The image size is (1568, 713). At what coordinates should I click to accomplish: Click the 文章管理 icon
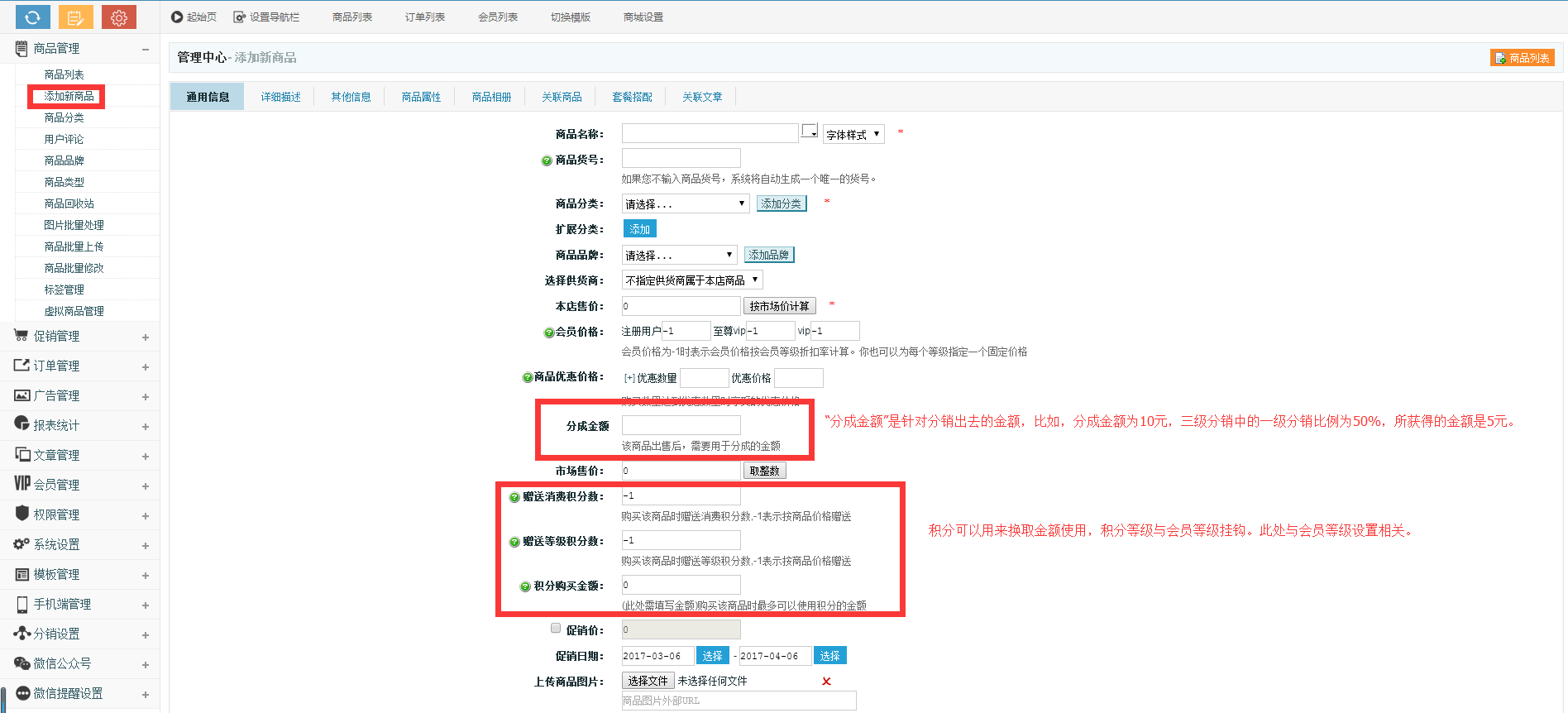click(22, 454)
